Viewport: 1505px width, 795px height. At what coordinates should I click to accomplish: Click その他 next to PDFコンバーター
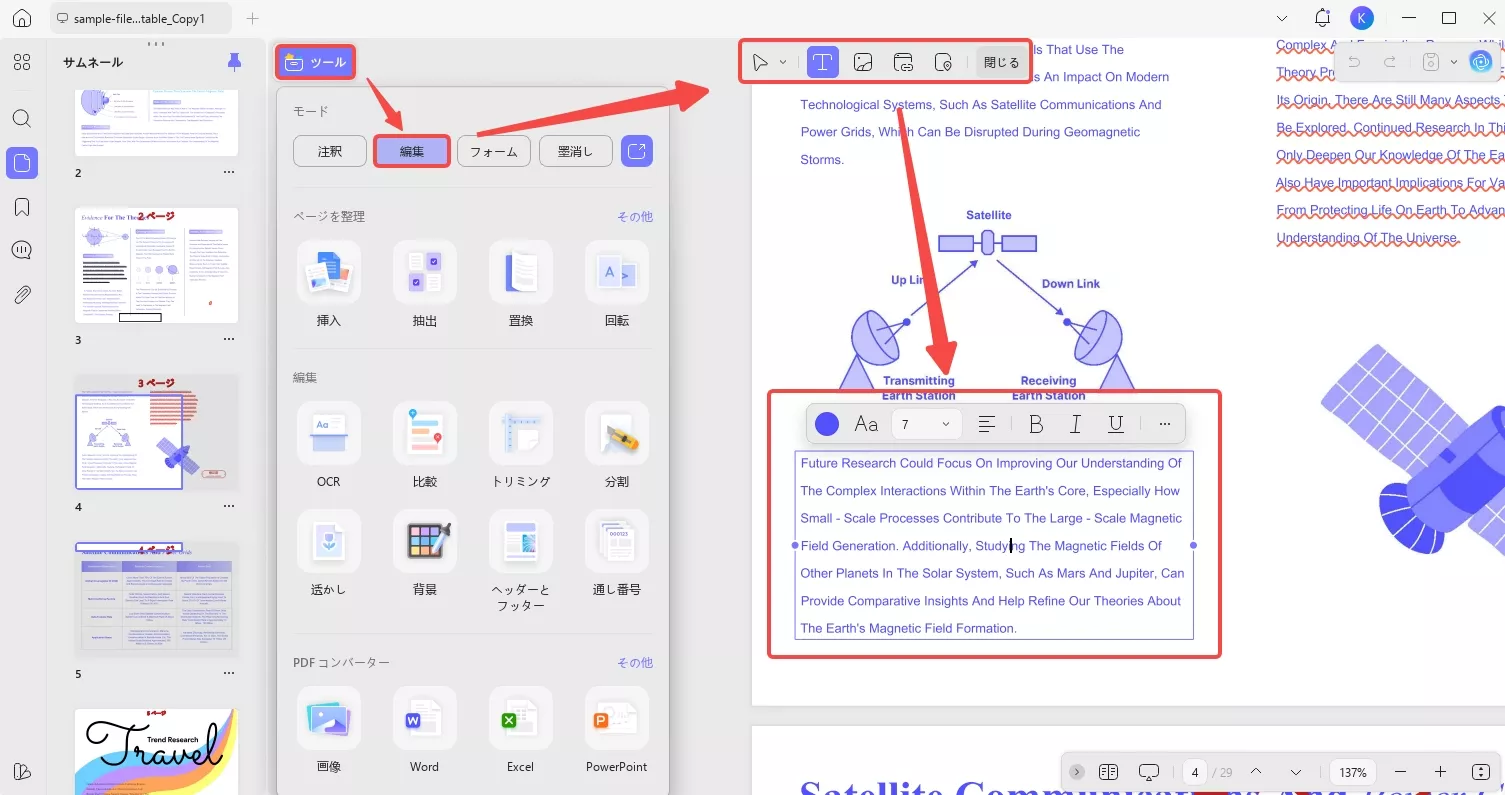[x=635, y=662]
